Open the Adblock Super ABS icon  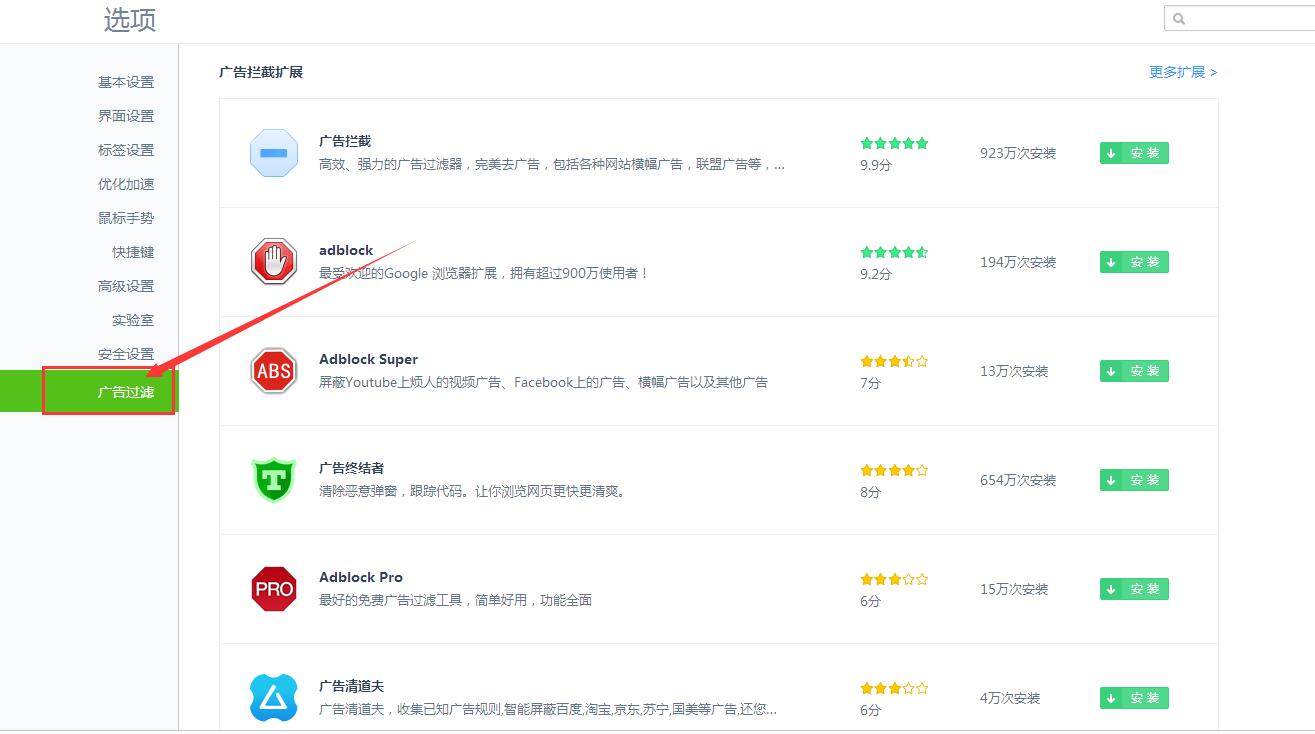[273, 371]
